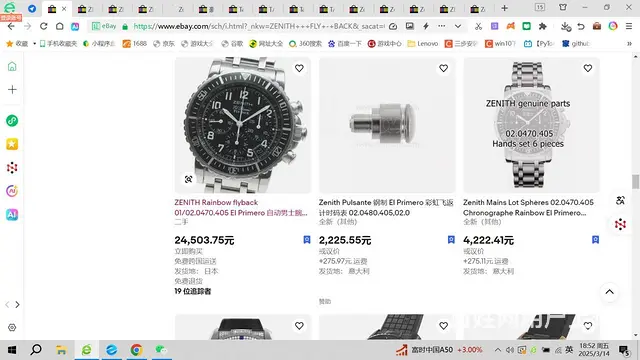
Task: Add Zenith Pulsante item to watchlist heart
Action: (x=444, y=69)
